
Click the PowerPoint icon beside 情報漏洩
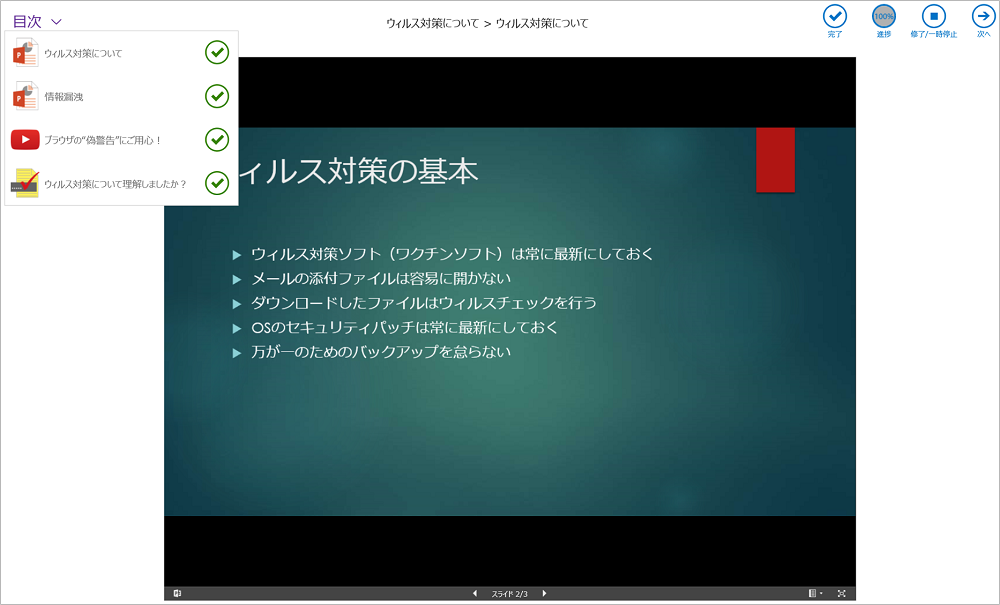tap(25, 96)
